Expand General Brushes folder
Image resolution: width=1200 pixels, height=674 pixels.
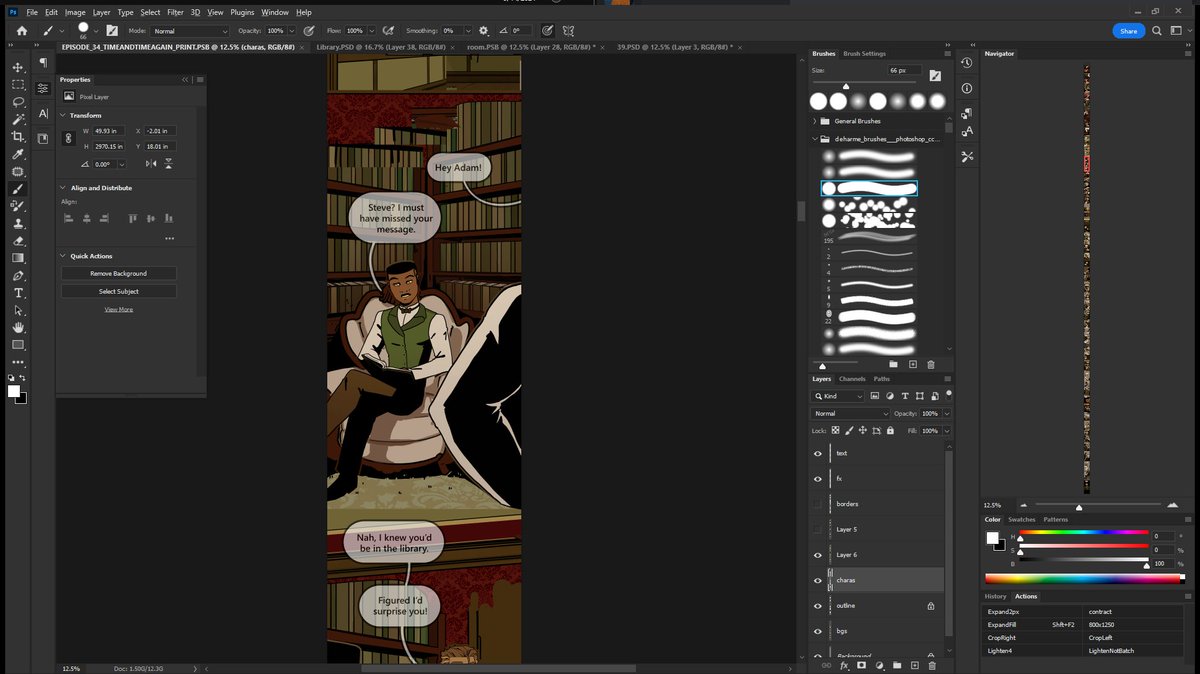pyautogui.click(x=815, y=121)
